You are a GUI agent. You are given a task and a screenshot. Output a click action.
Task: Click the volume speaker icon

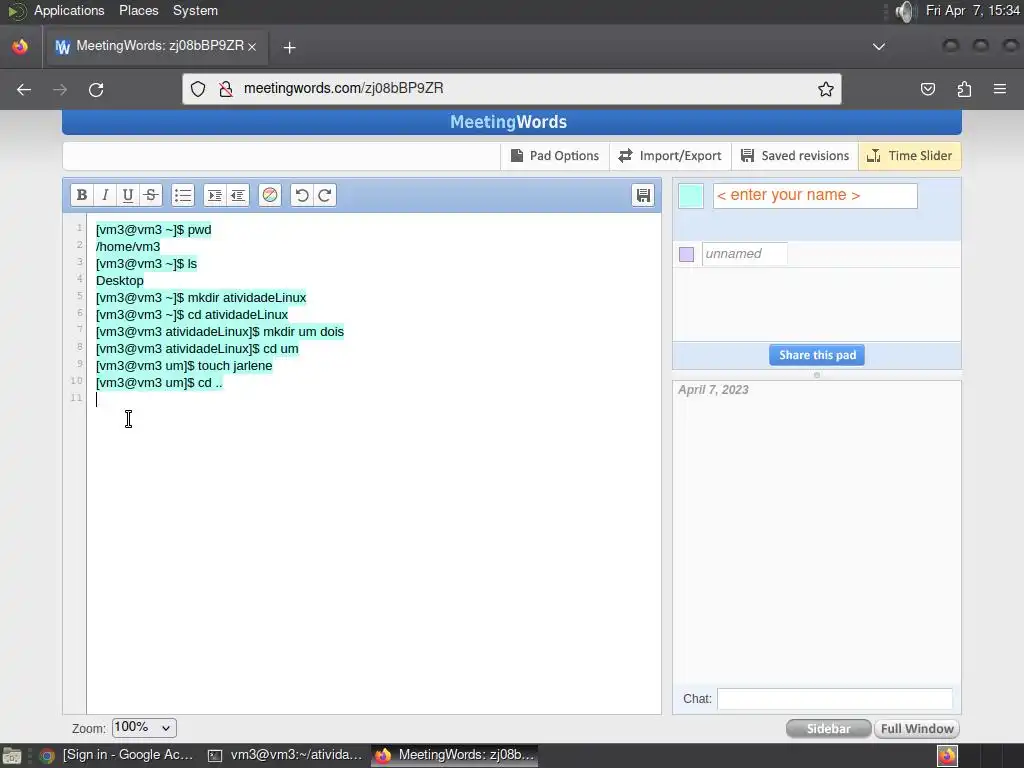[x=904, y=11]
